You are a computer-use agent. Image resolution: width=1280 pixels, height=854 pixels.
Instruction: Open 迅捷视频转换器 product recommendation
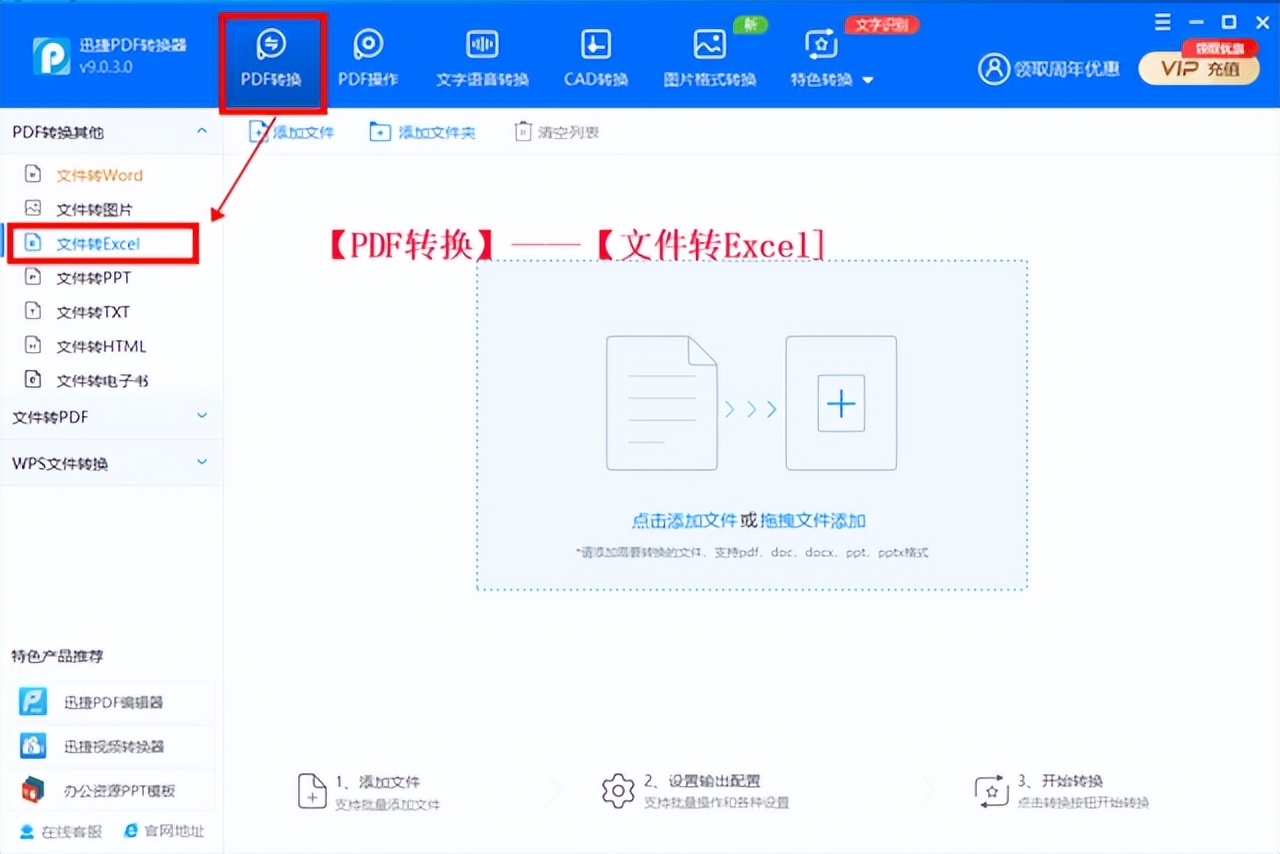113,746
